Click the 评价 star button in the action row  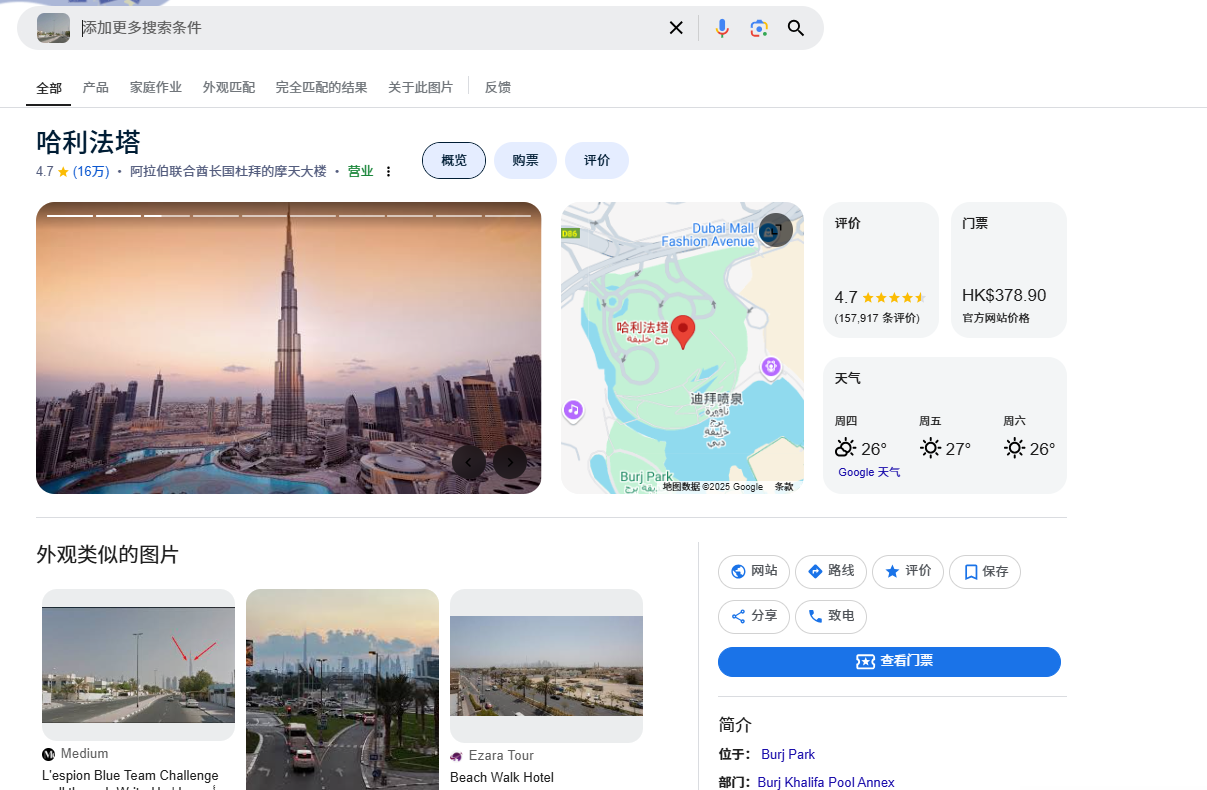click(x=908, y=571)
